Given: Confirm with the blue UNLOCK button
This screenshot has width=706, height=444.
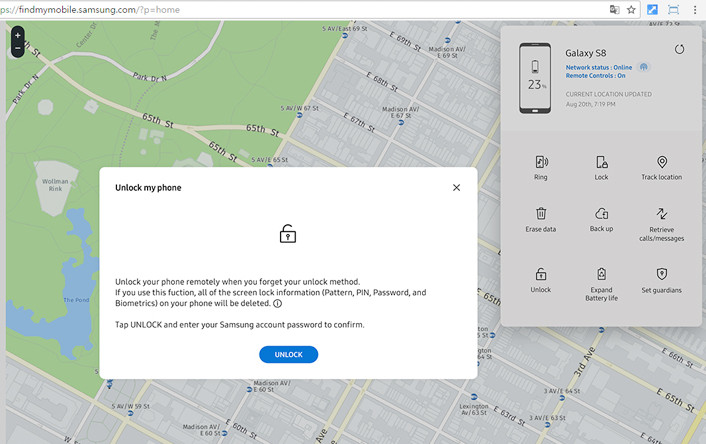Looking at the screenshot, I should (289, 354).
